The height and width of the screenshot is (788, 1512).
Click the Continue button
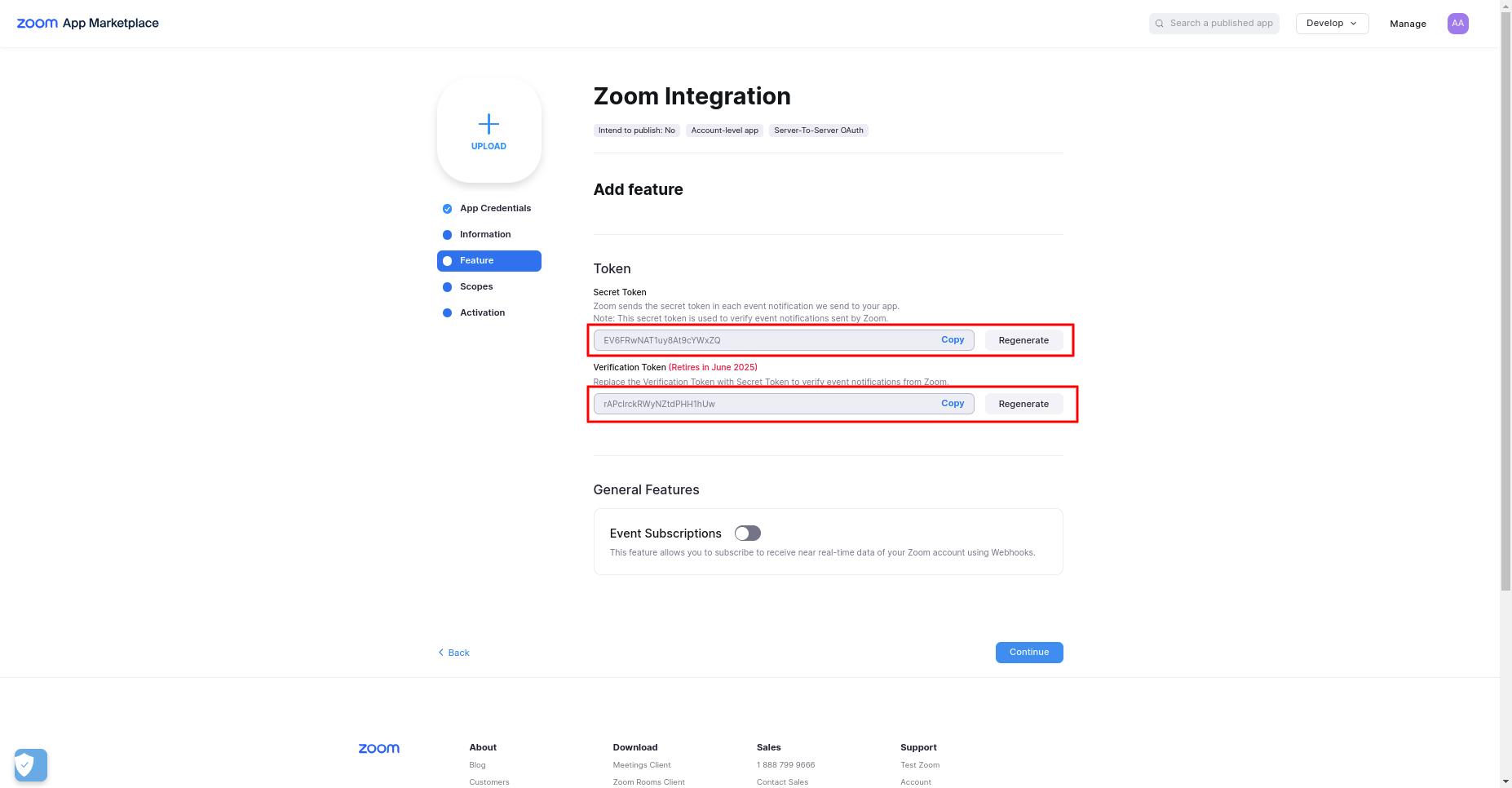[1029, 653]
